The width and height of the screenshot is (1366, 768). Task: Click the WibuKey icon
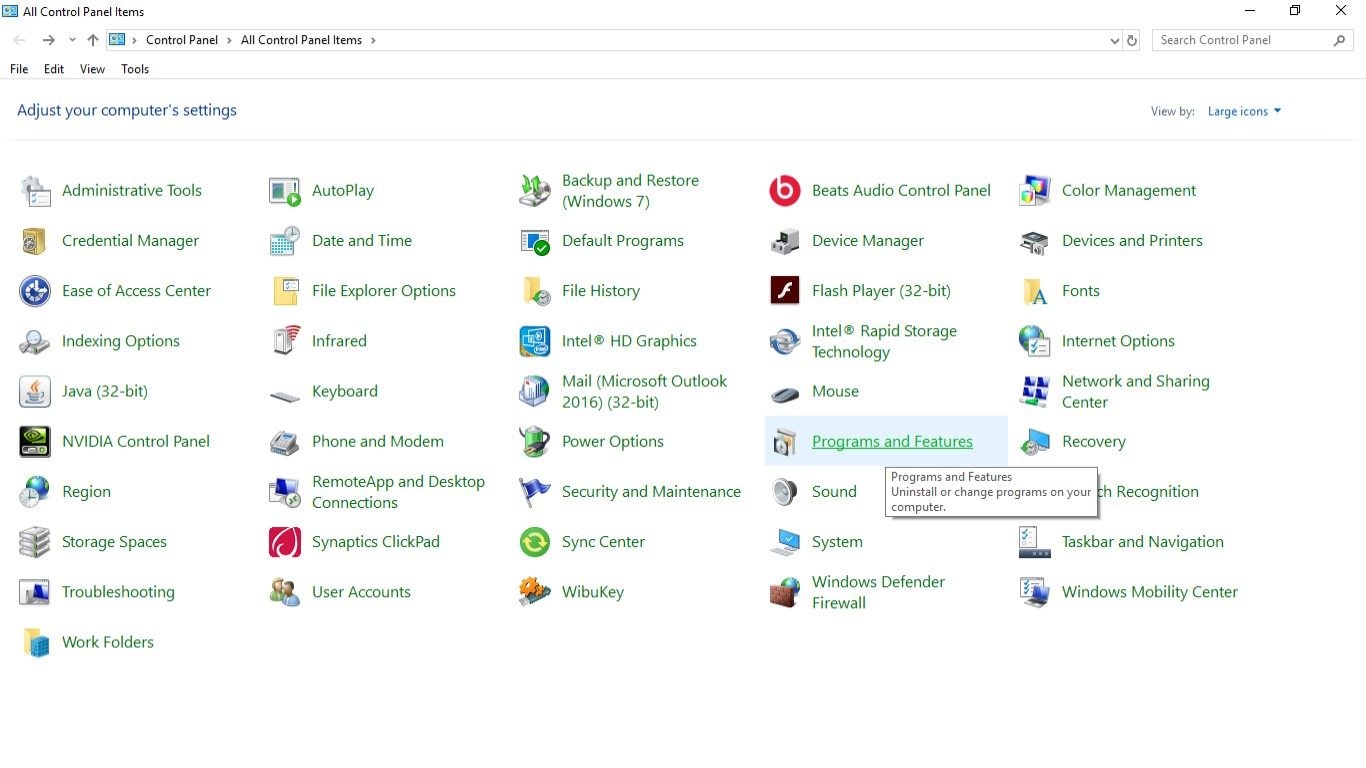[535, 592]
